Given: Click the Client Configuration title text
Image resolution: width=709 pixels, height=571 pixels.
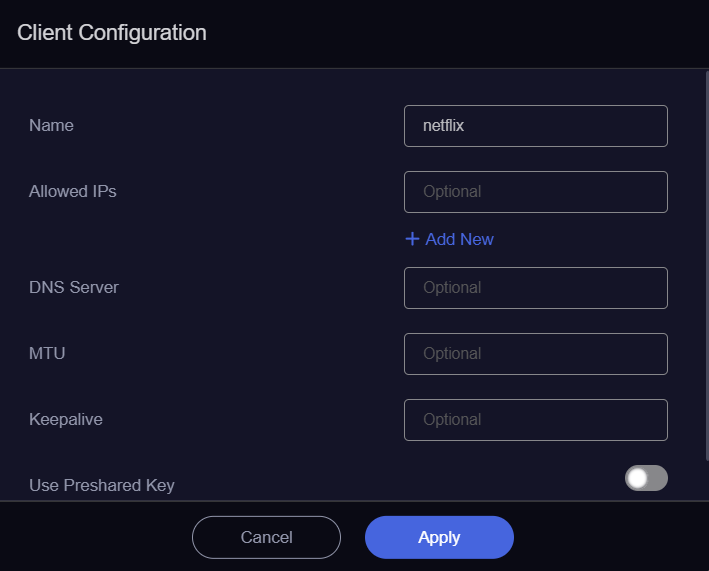Looking at the screenshot, I should pyautogui.click(x=112, y=33).
